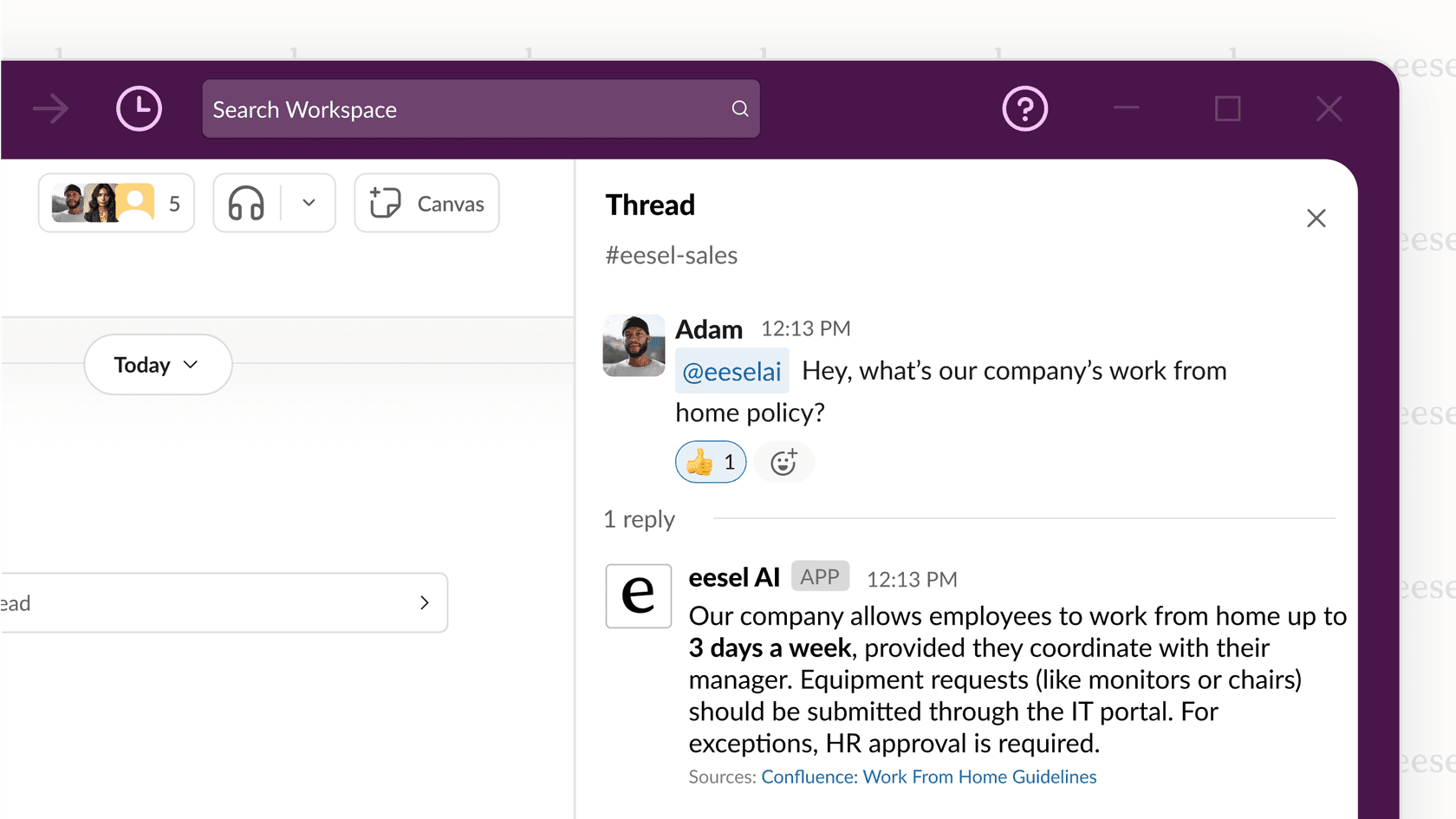Open the Today date jump dropdown
The image size is (1456, 819).
pyautogui.click(x=157, y=364)
